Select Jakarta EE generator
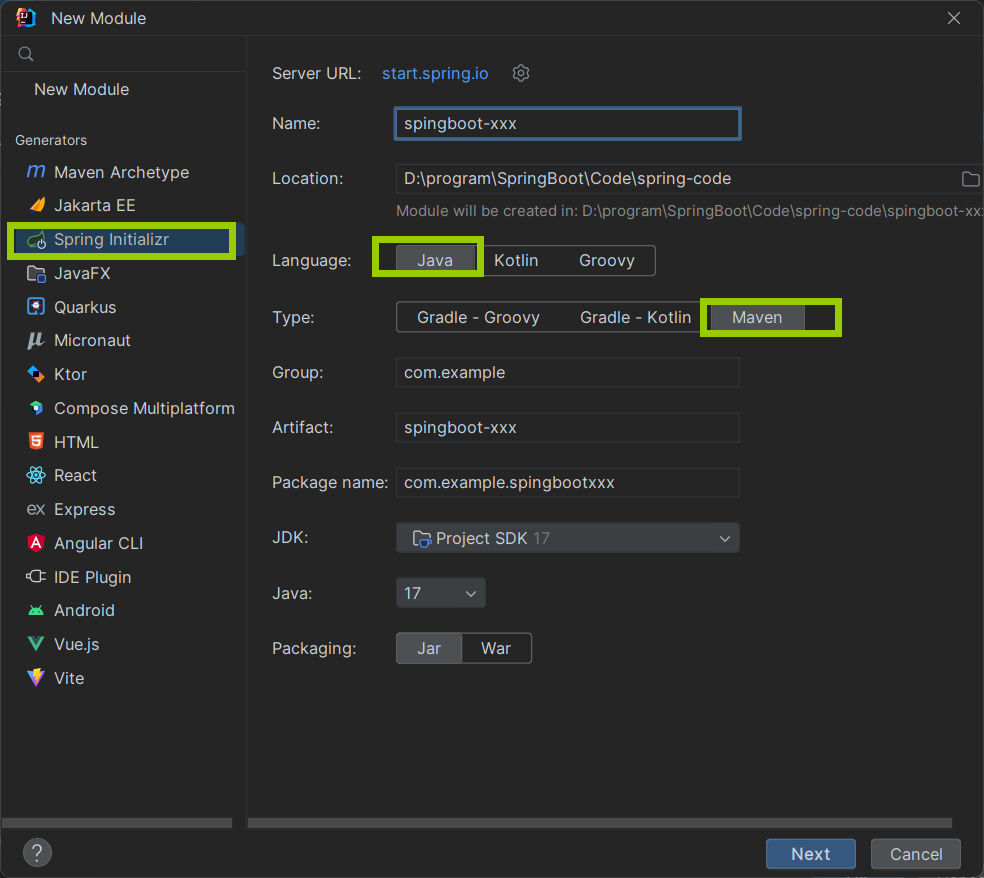This screenshot has height=878, width=984. pos(123,206)
